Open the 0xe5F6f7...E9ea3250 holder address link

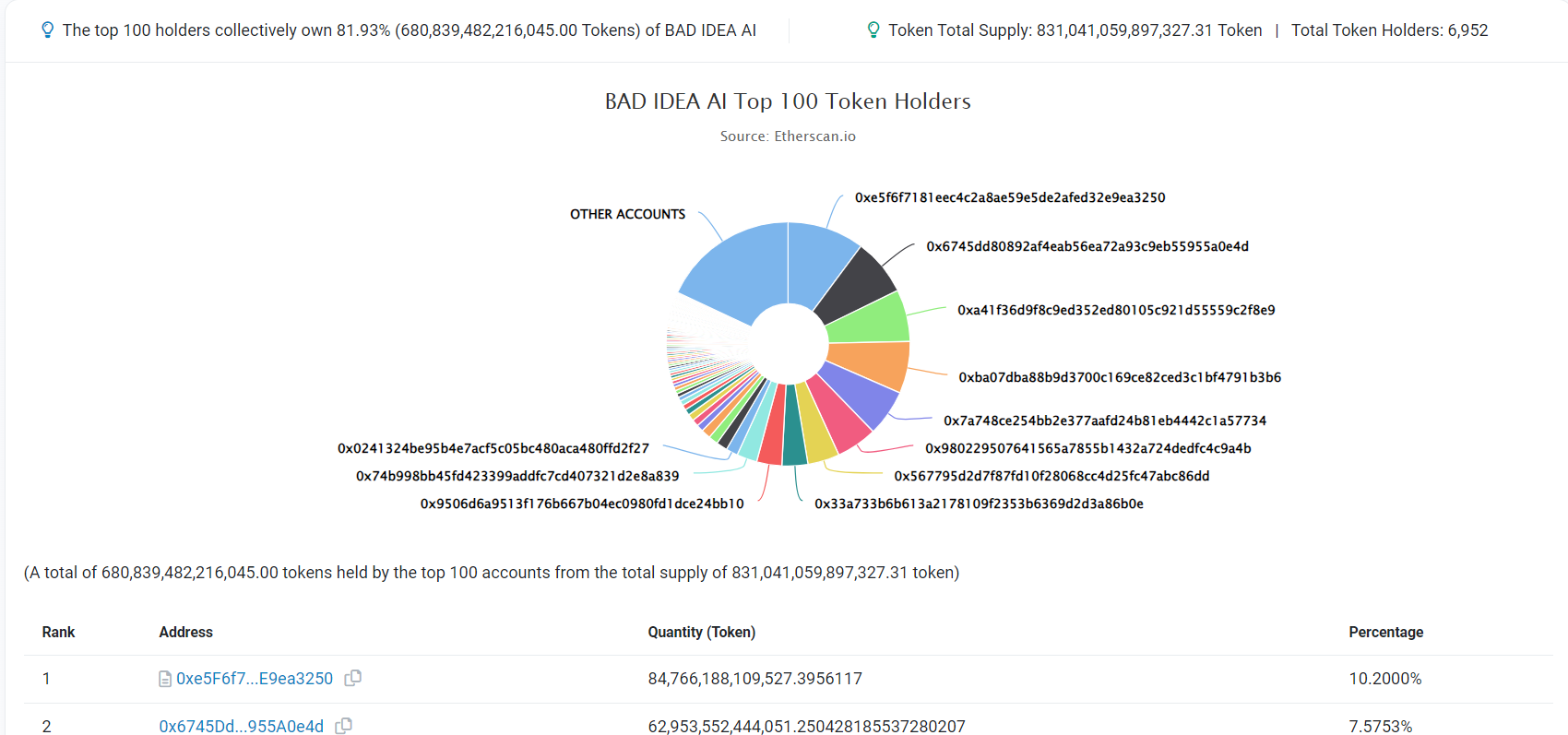[x=255, y=679]
